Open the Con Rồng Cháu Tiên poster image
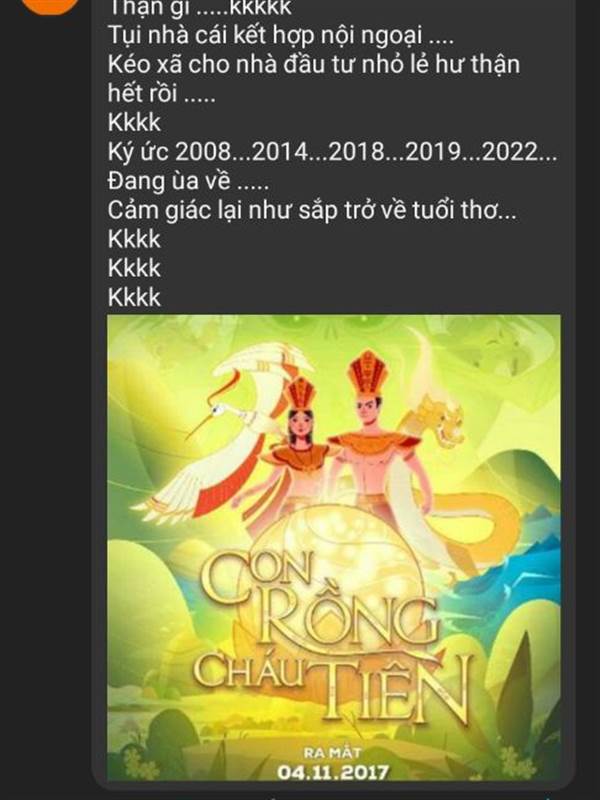The width and height of the screenshot is (600, 800). [x=334, y=547]
